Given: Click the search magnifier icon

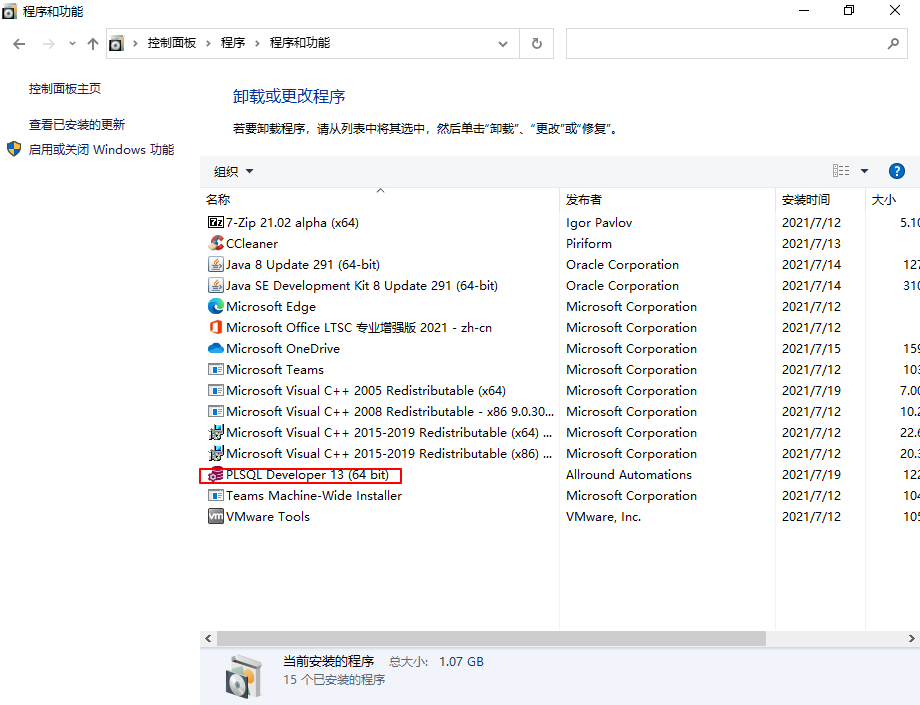Looking at the screenshot, I should coord(893,43).
